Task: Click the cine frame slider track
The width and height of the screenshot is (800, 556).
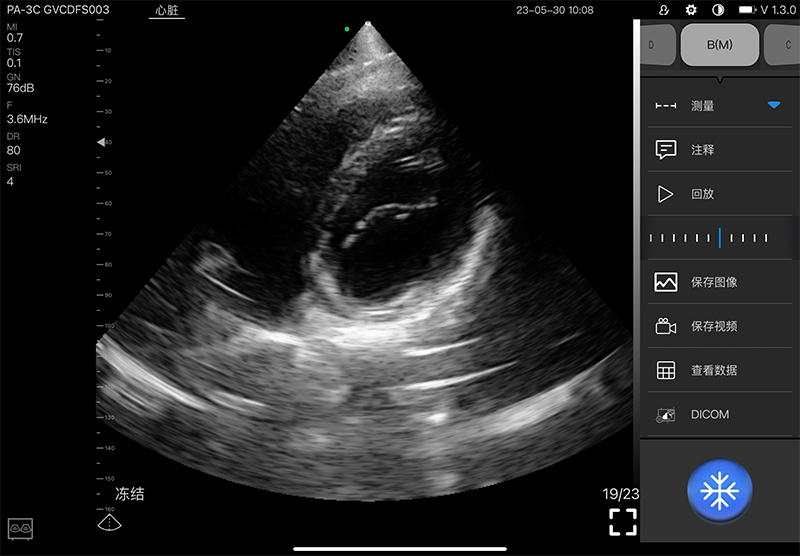Action: click(x=708, y=238)
